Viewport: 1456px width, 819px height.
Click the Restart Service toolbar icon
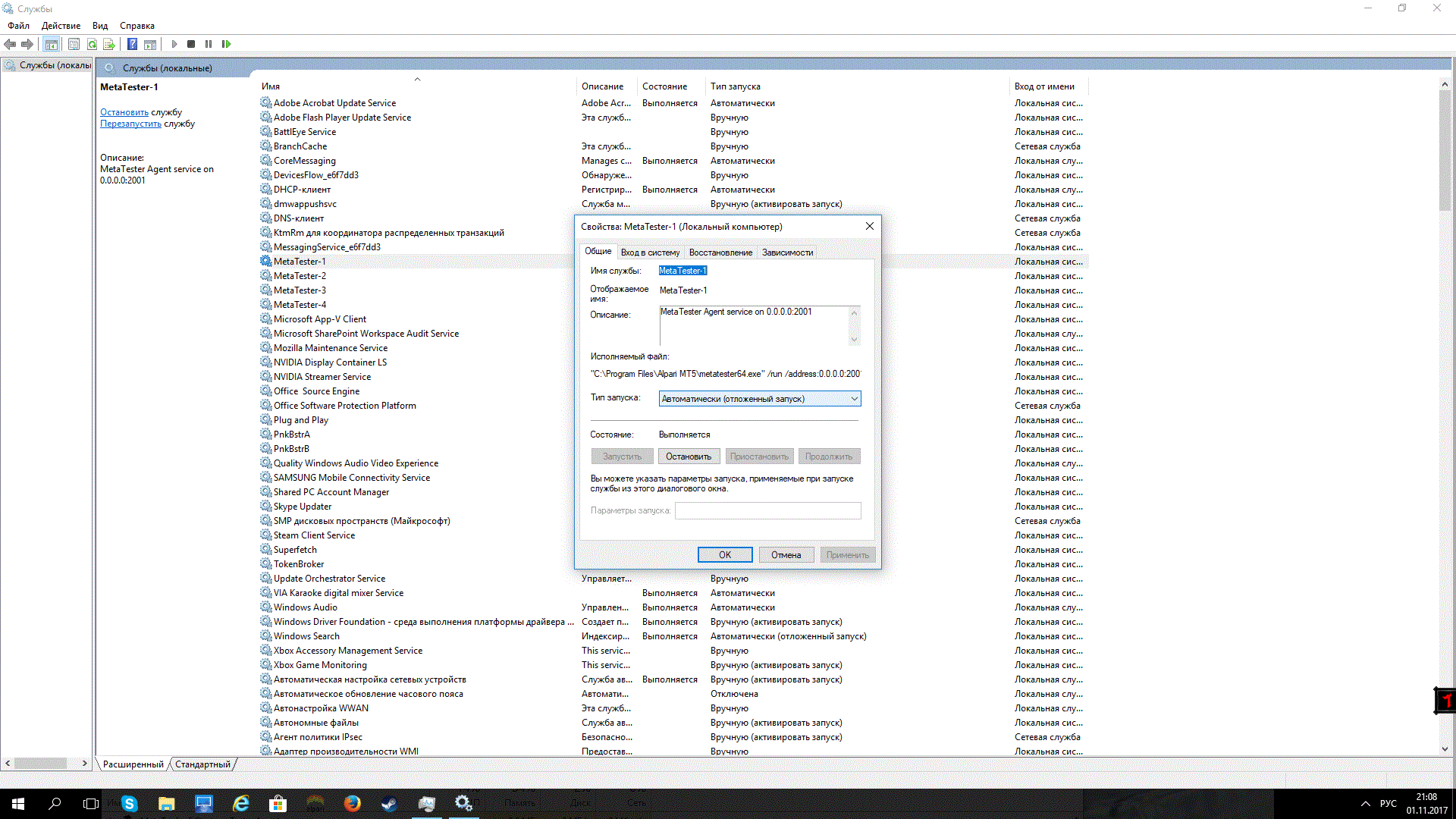click(x=226, y=44)
